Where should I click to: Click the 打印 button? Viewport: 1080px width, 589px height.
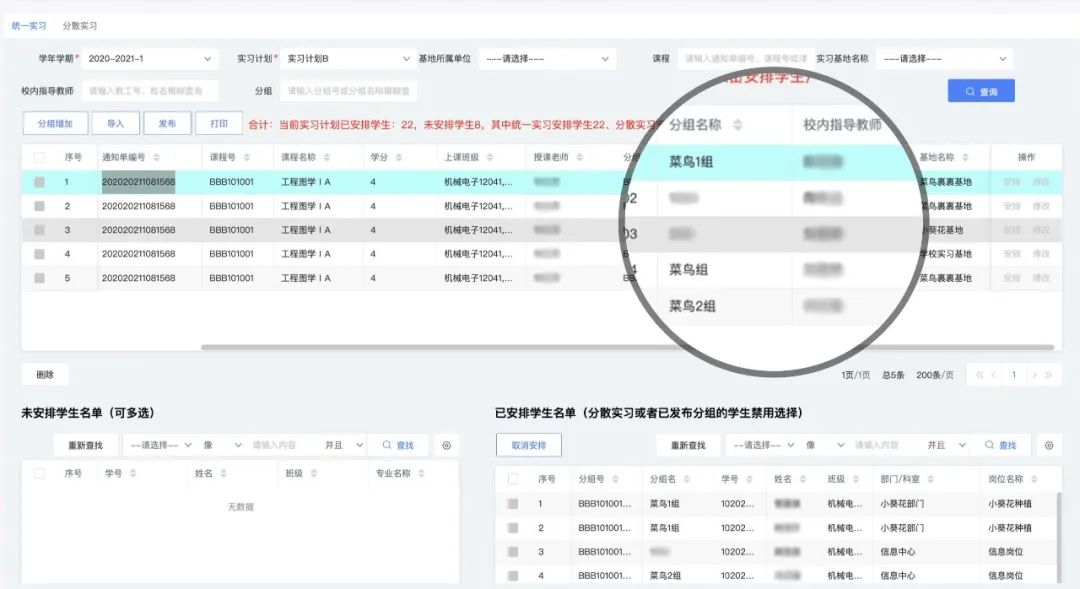coord(219,123)
